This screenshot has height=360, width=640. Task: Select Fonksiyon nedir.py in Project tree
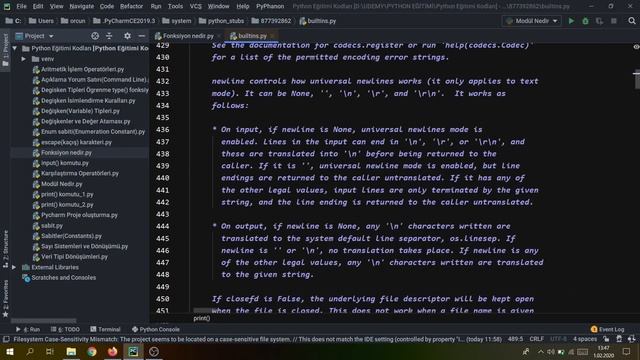click(x=66, y=153)
